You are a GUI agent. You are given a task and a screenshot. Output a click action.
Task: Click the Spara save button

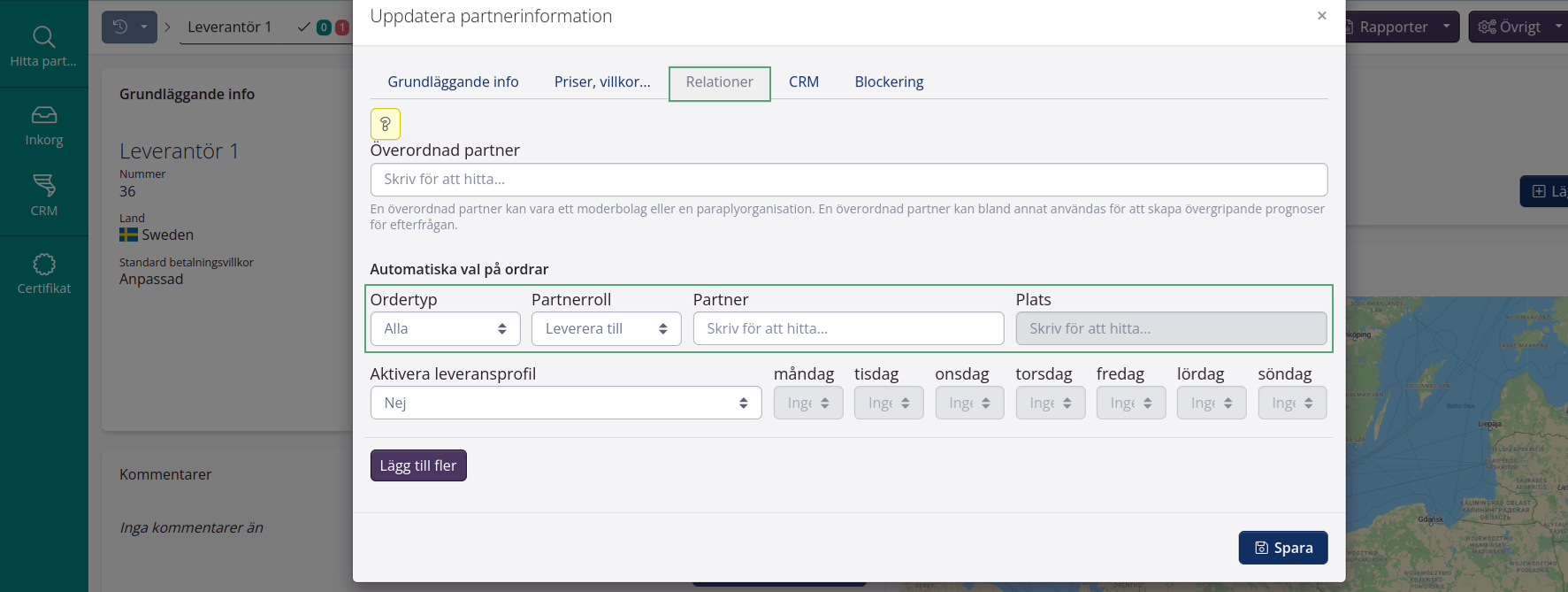pyautogui.click(x=1282, y=548)
